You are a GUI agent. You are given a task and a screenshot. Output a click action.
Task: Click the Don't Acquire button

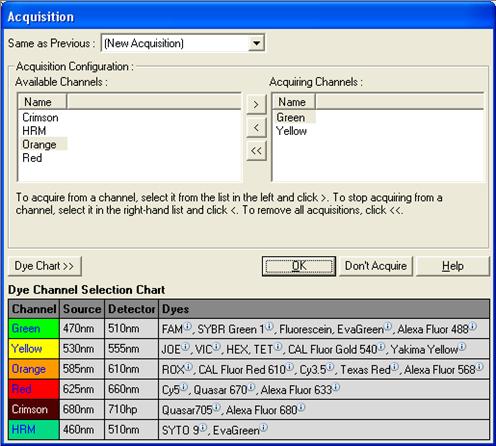pos(376,266)
